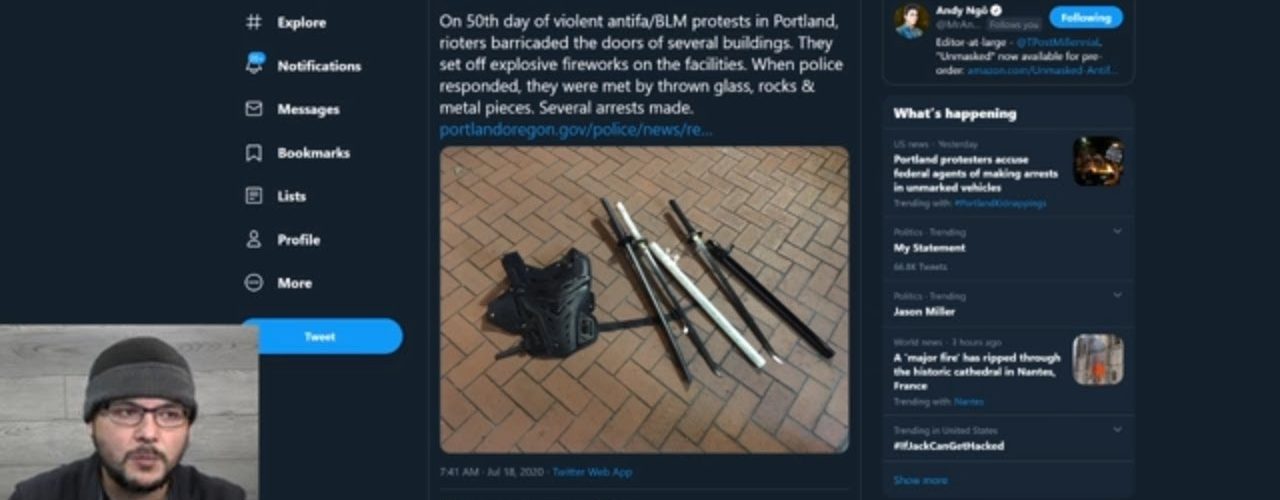
Task: Open the Bookmarks icon in sidebar
Action: pyautogui.click(x=254, y=153)
